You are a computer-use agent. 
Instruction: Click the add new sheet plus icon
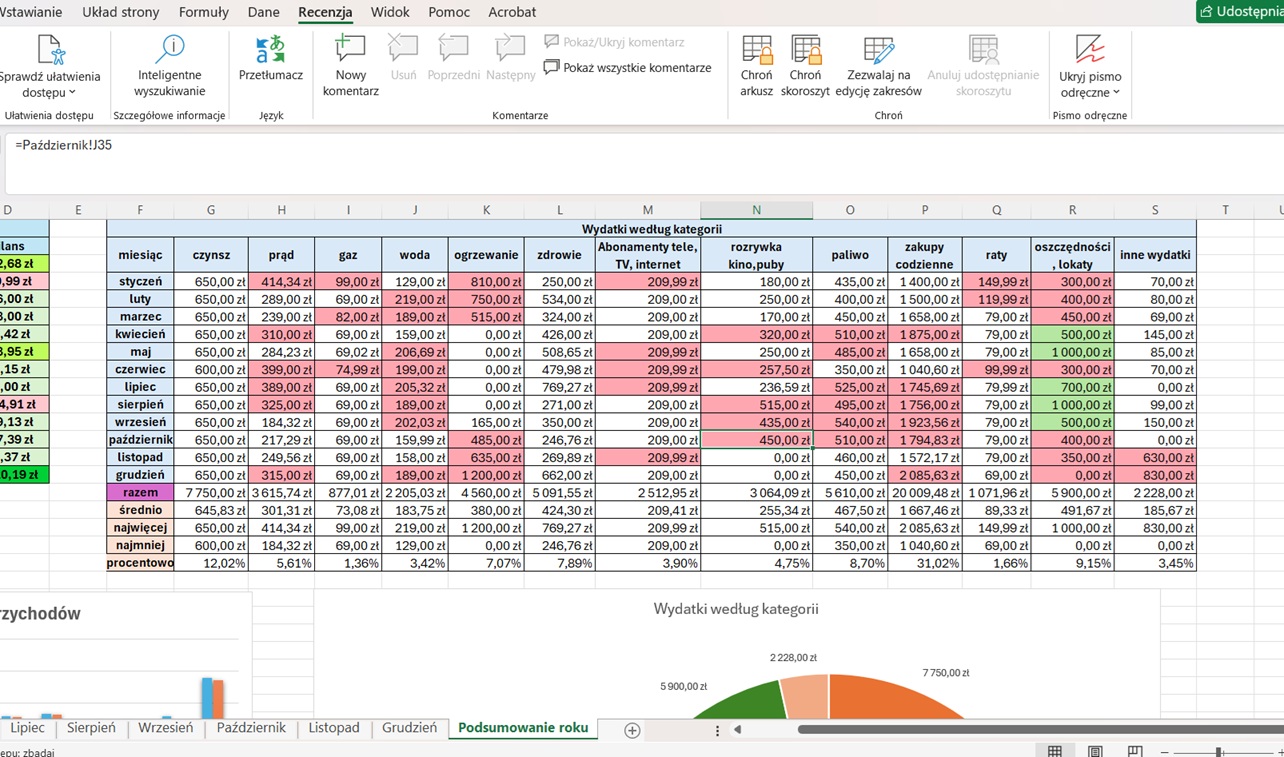(632, 730)
